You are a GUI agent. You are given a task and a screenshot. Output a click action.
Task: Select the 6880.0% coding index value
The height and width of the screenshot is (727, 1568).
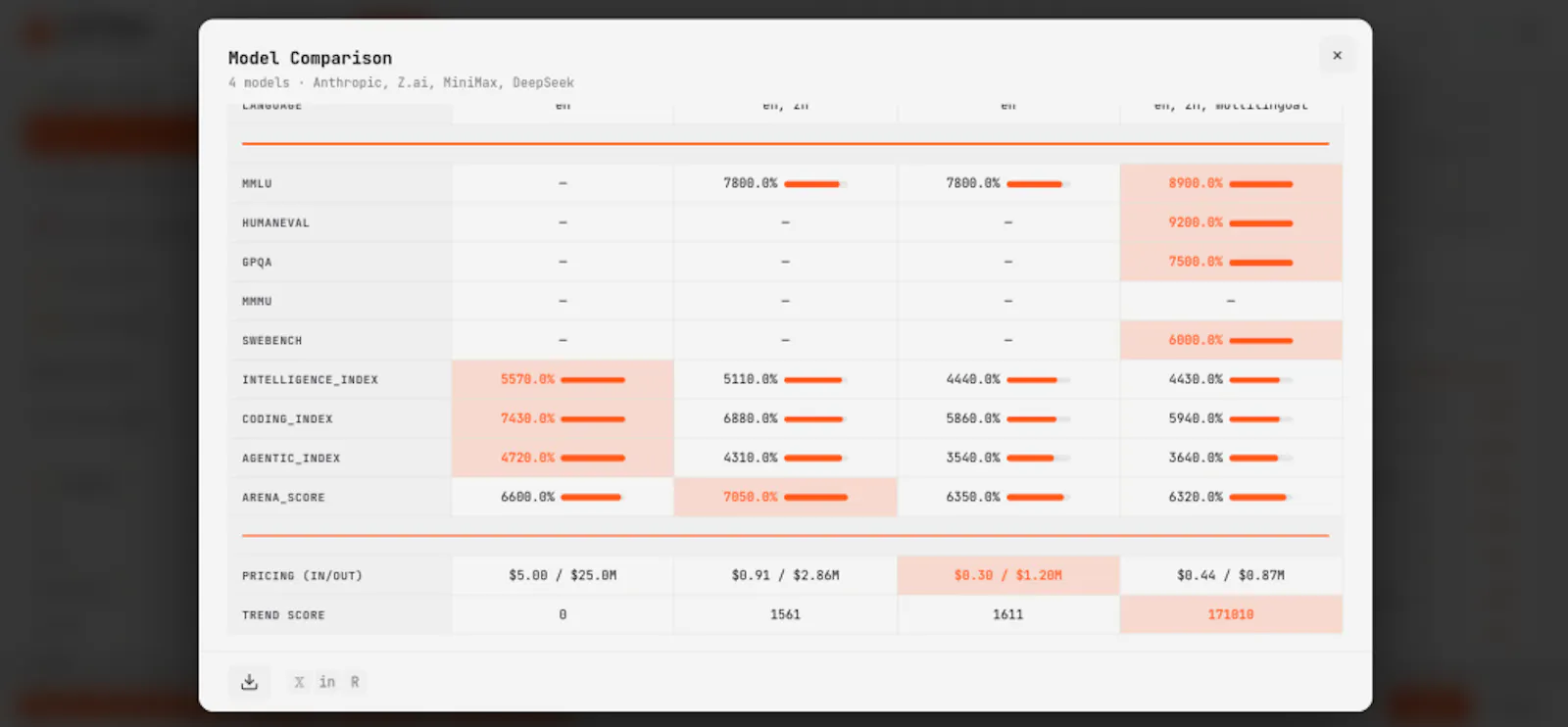click(751, 418)
